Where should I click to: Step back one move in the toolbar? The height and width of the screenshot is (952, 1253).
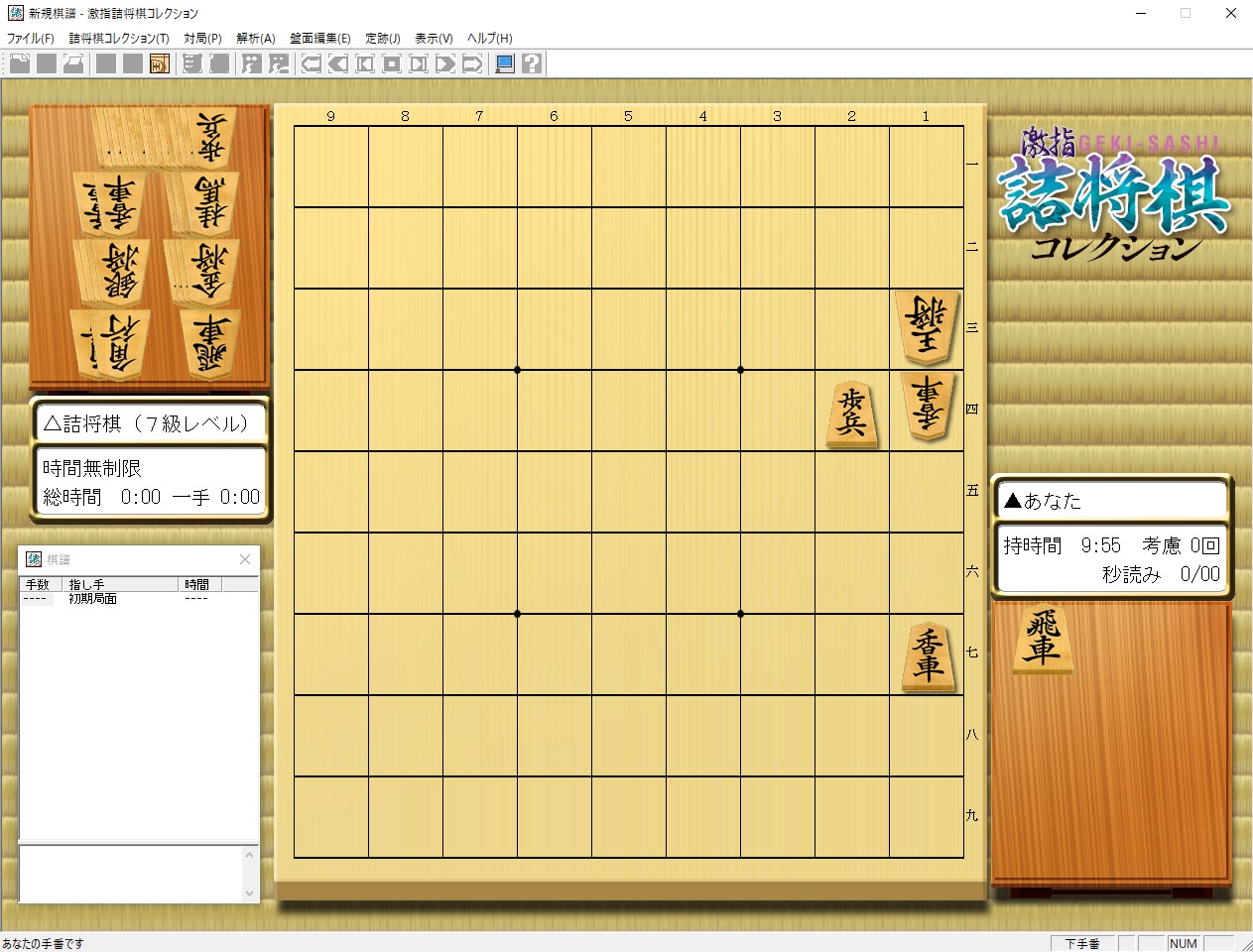(338, 64)
